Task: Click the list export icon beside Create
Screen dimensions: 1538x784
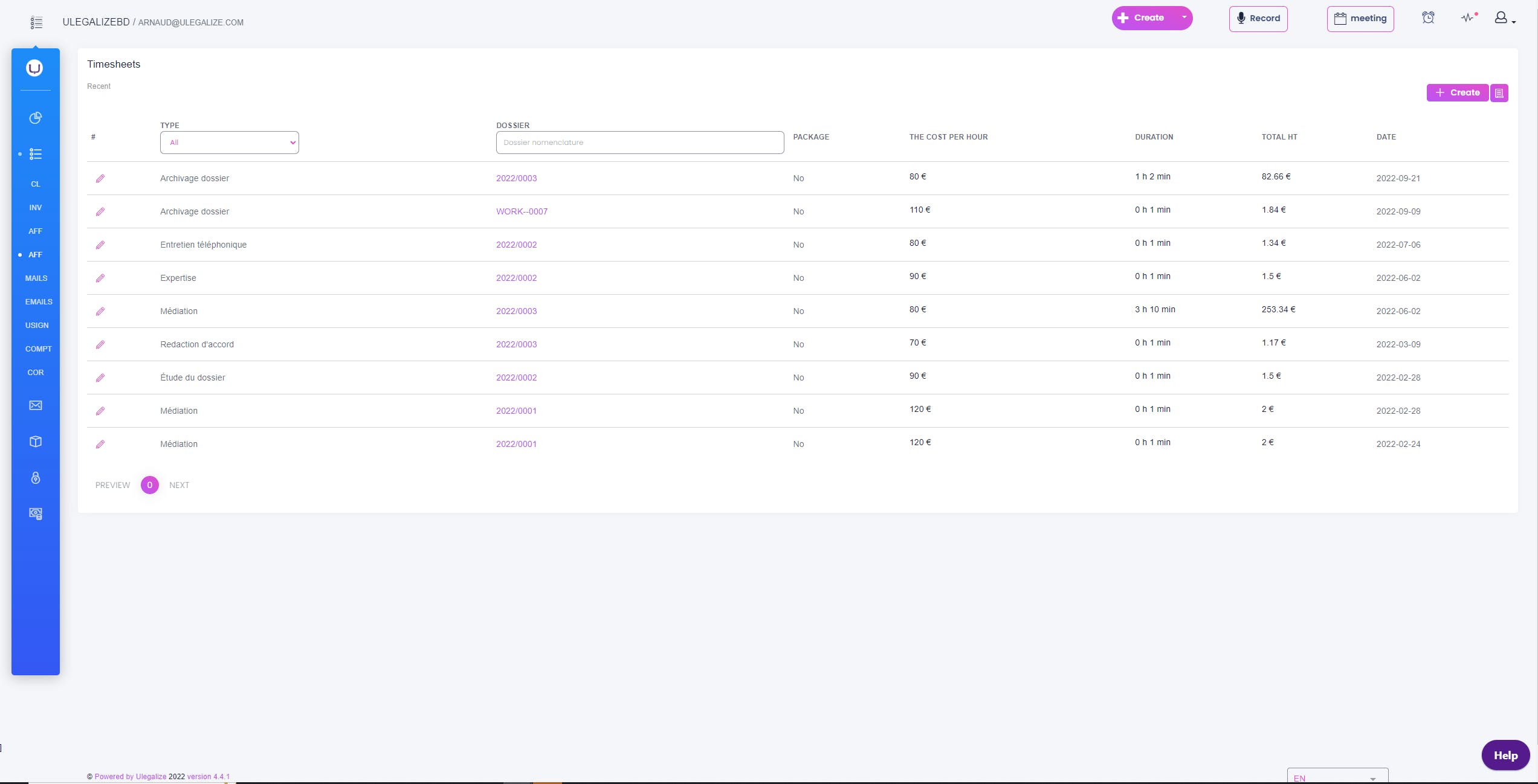Action: pyautogui.click(x=1499, y=93)
